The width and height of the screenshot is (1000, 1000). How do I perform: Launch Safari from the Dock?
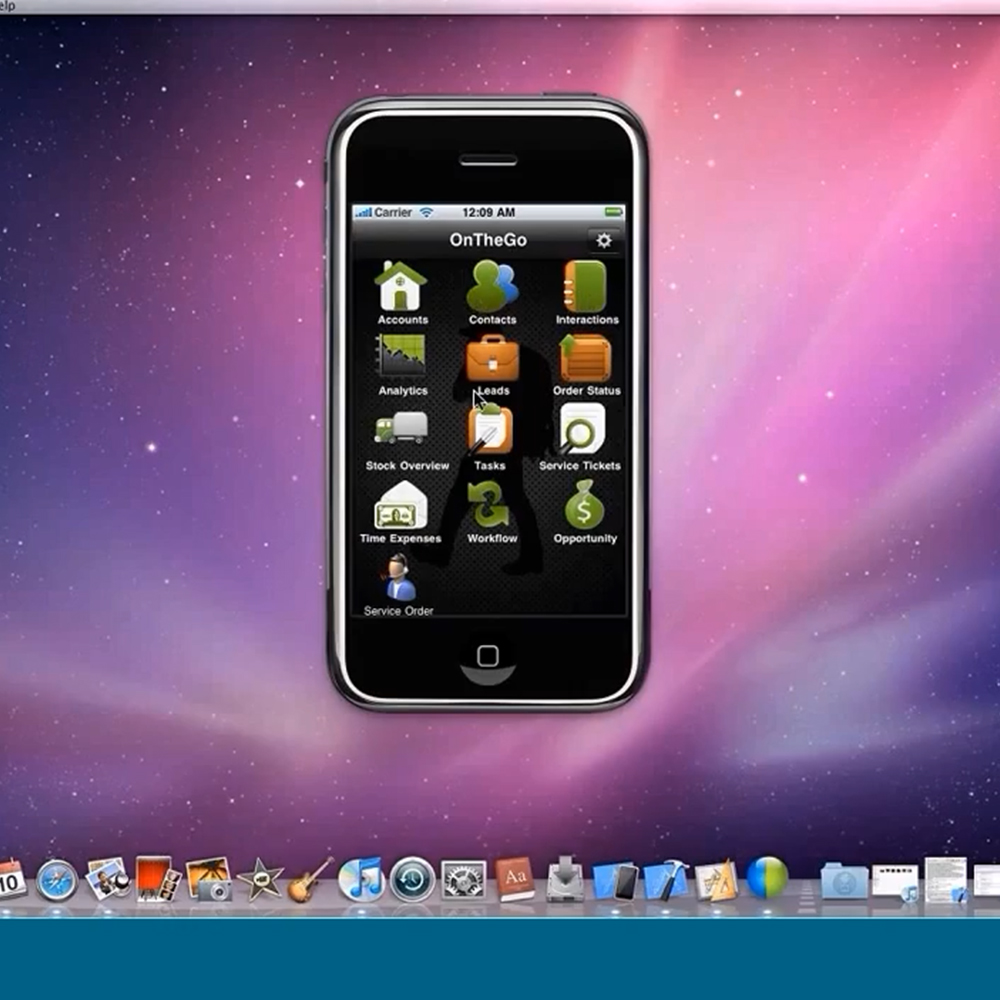(57, 881)
